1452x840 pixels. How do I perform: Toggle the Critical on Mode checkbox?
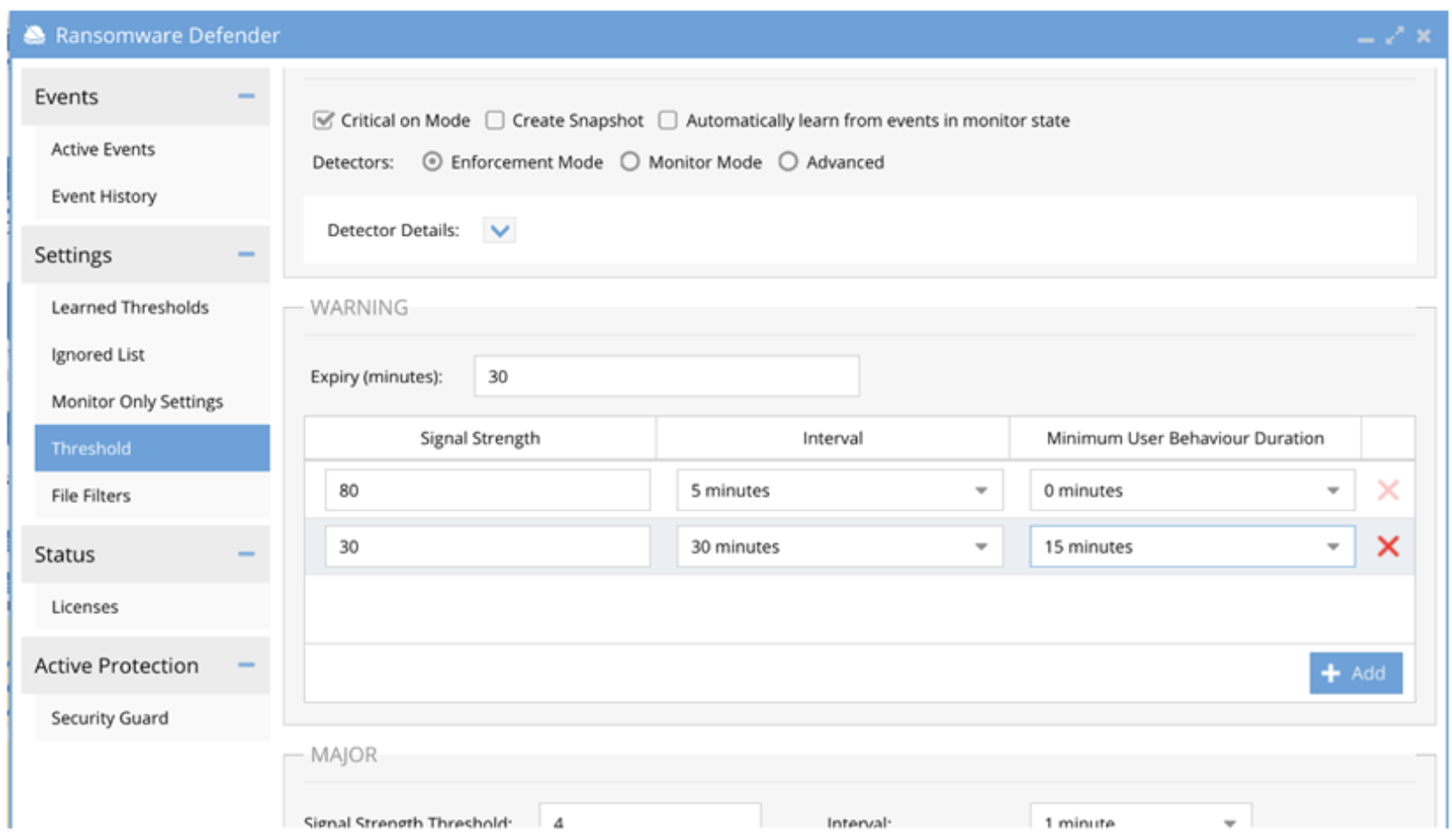coord(323,120)
